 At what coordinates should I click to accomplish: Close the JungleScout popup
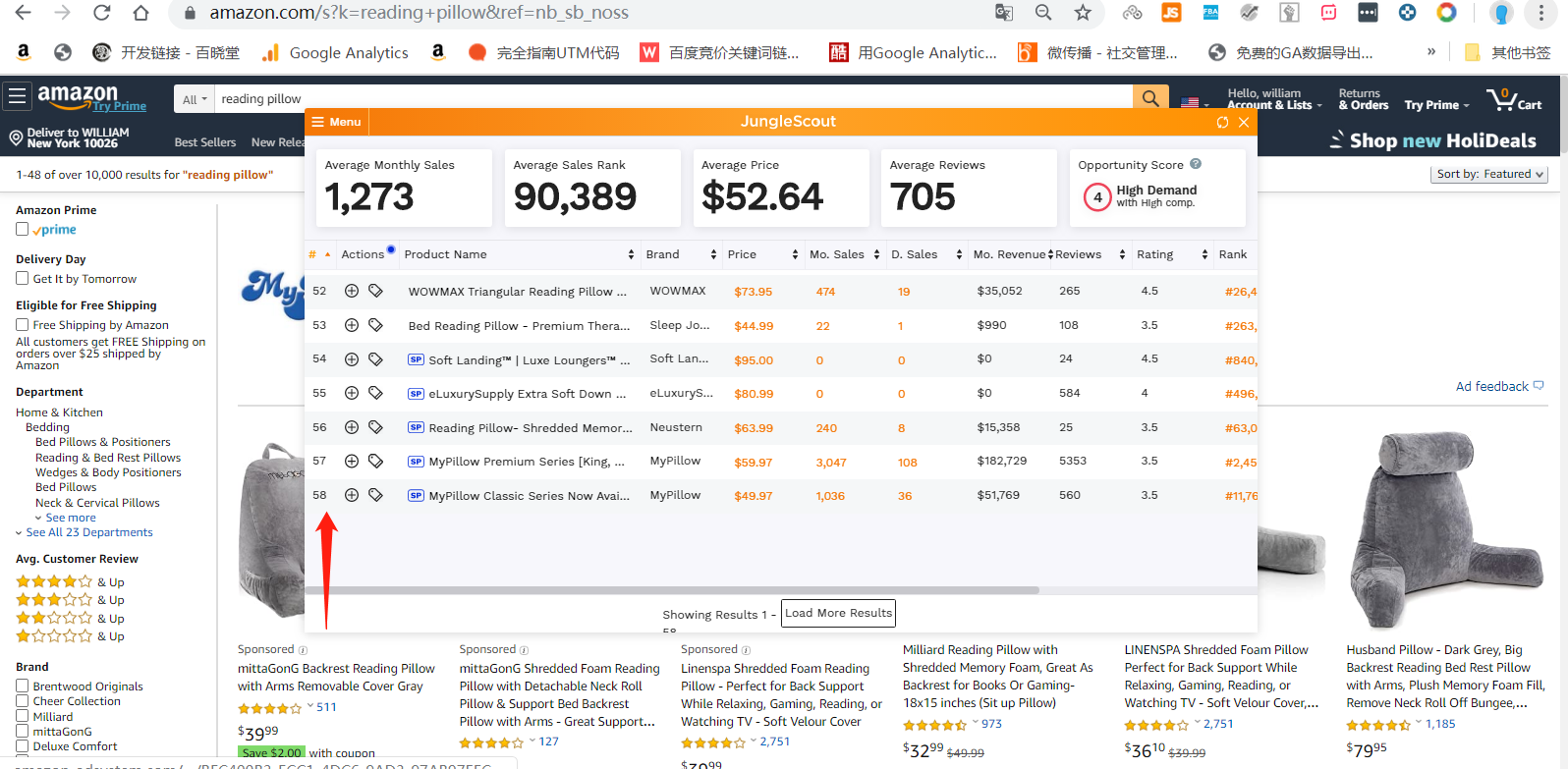[x=1244, y=122]
